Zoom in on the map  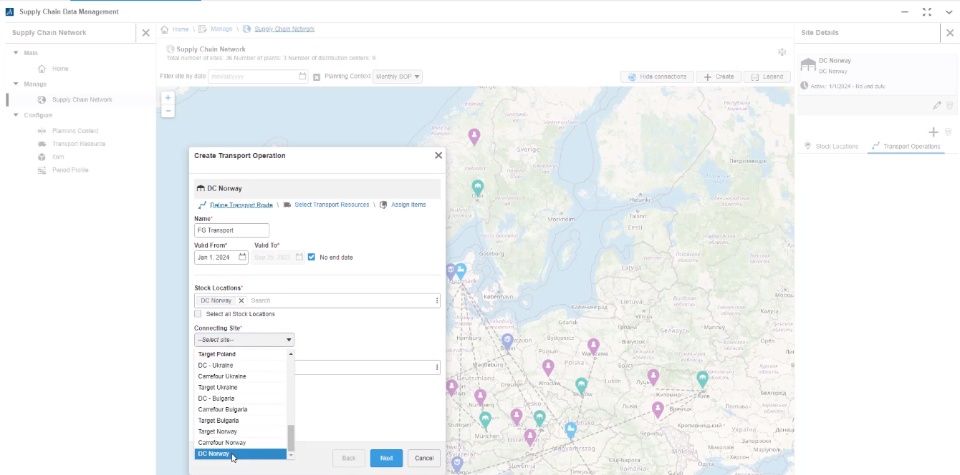[168, 98]
